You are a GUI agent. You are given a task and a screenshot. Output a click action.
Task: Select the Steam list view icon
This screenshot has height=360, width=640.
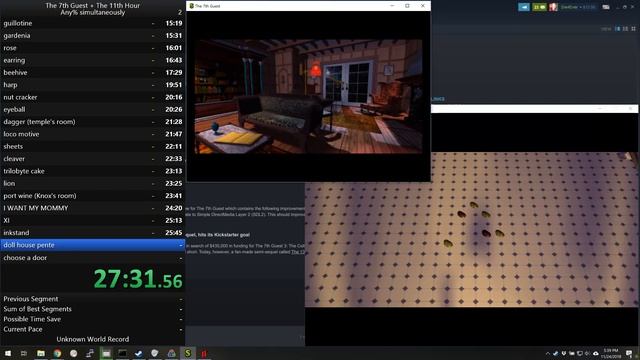click(625, 29)
